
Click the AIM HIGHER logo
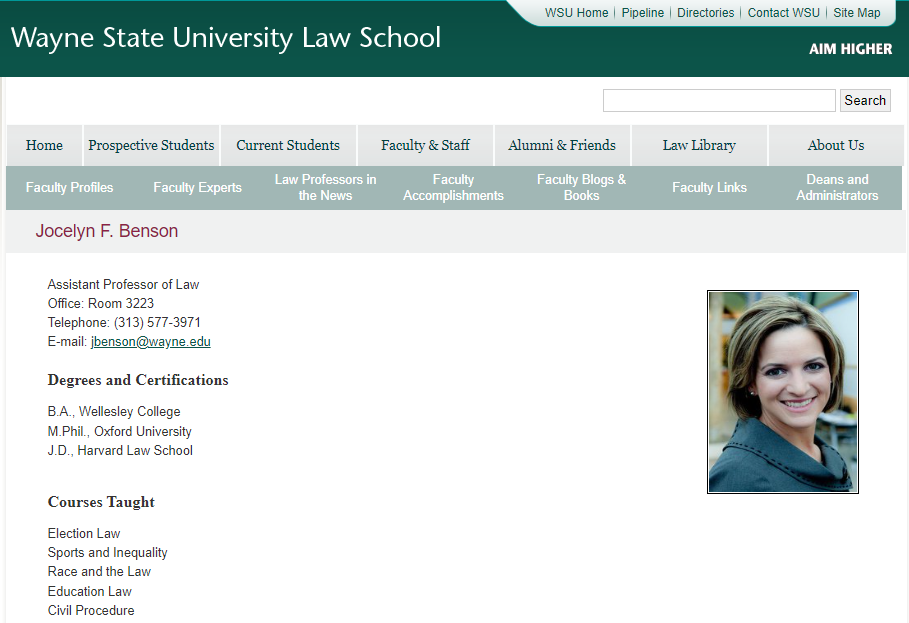pos(850,49)
